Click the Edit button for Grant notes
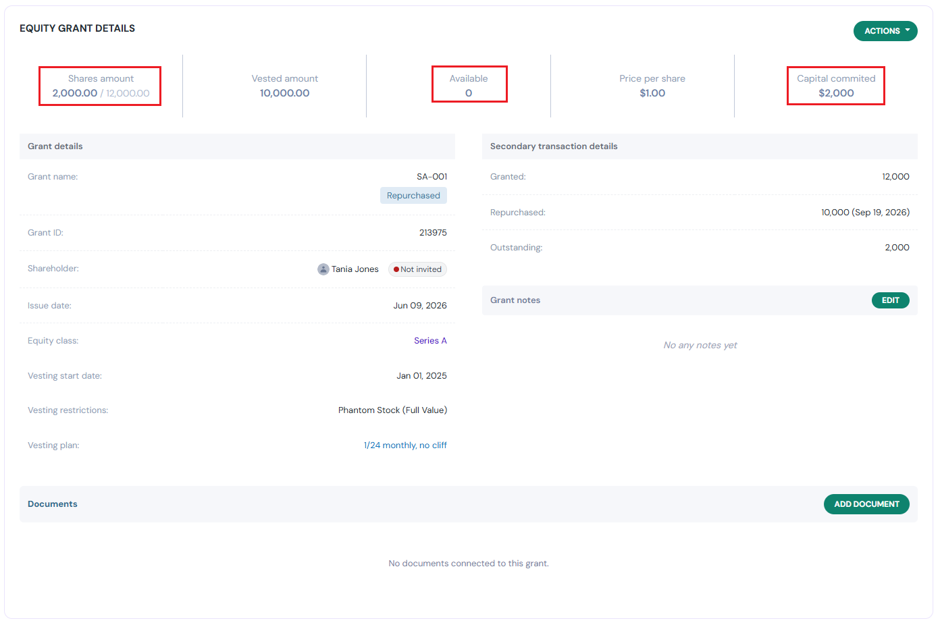 pos(890,300)
